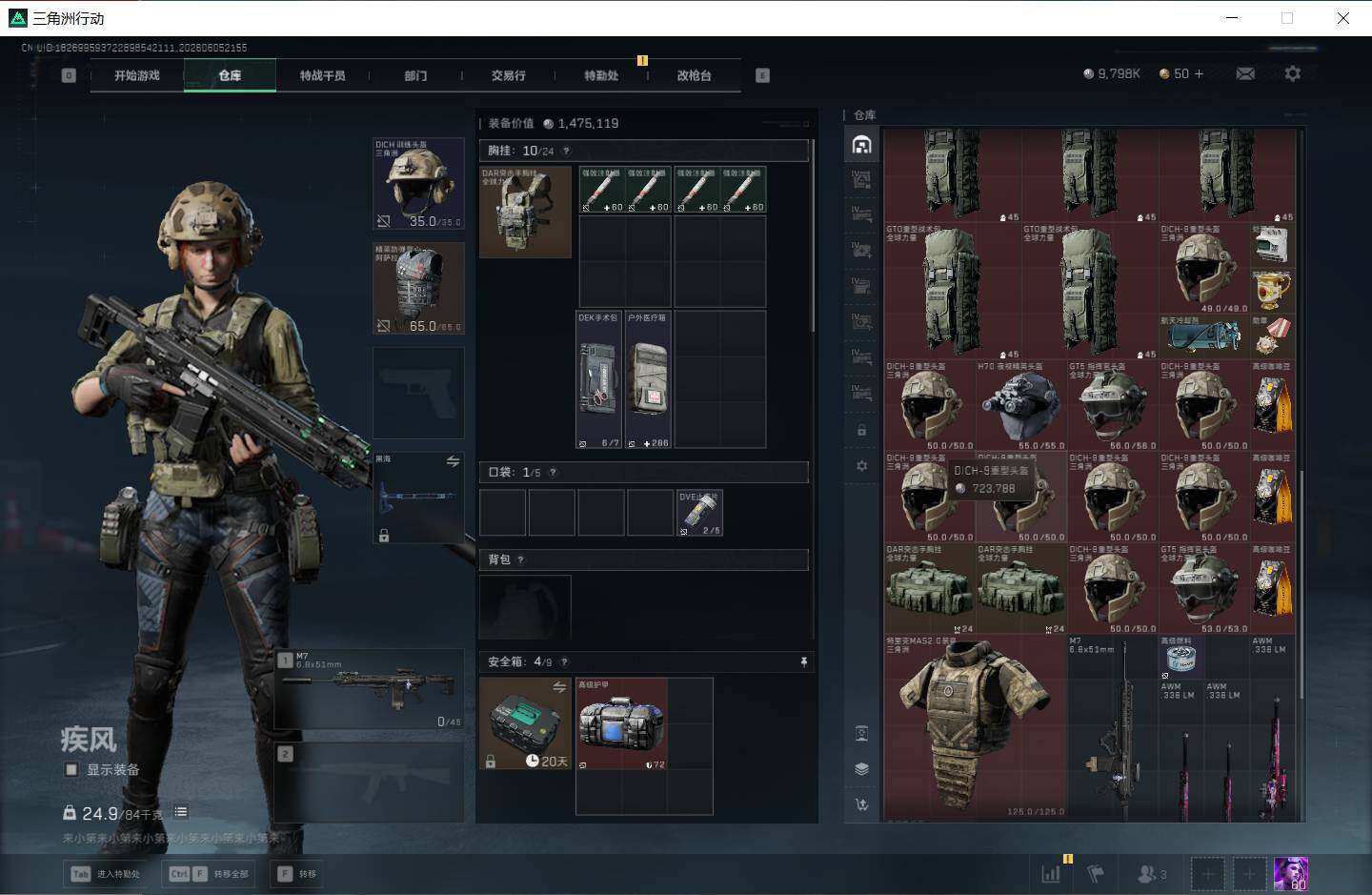The width and height of the screenshot is (1372, 895).
Task: Click the portrait card icon in warehouse sidebar
Action: tap(861, 733)
